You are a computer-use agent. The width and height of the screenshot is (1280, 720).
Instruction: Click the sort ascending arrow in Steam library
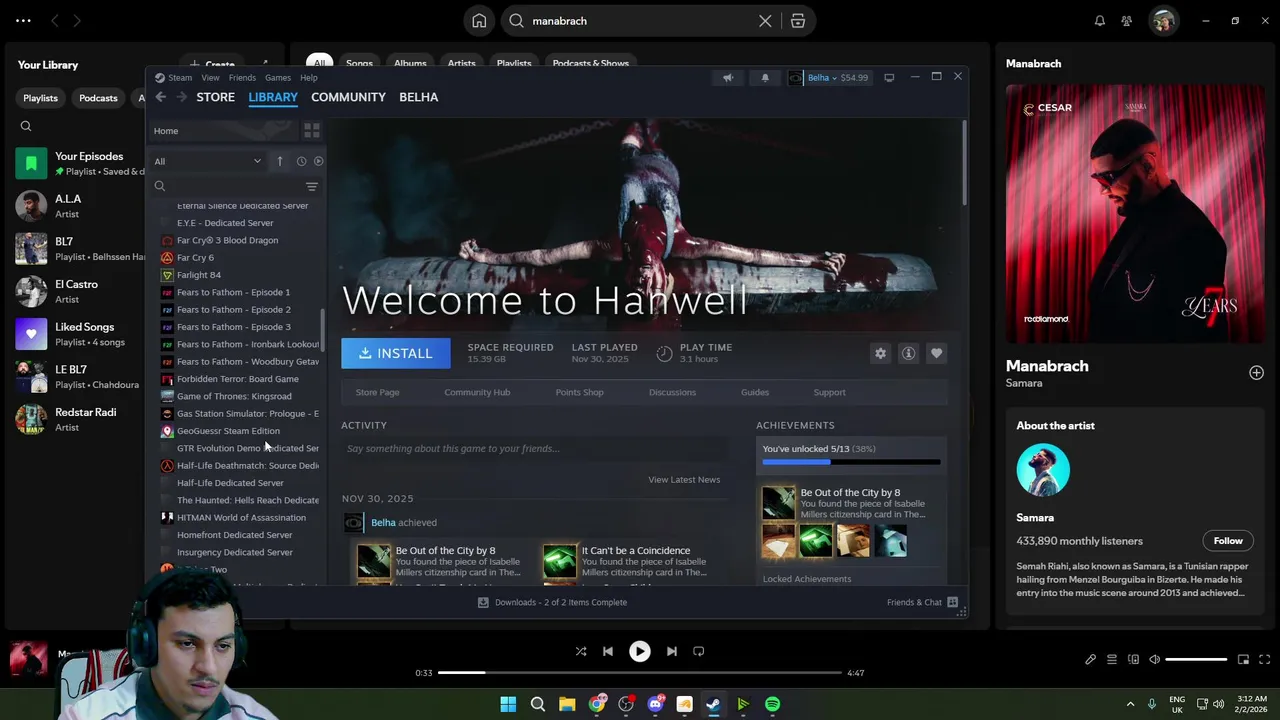(x=280, y=161)
